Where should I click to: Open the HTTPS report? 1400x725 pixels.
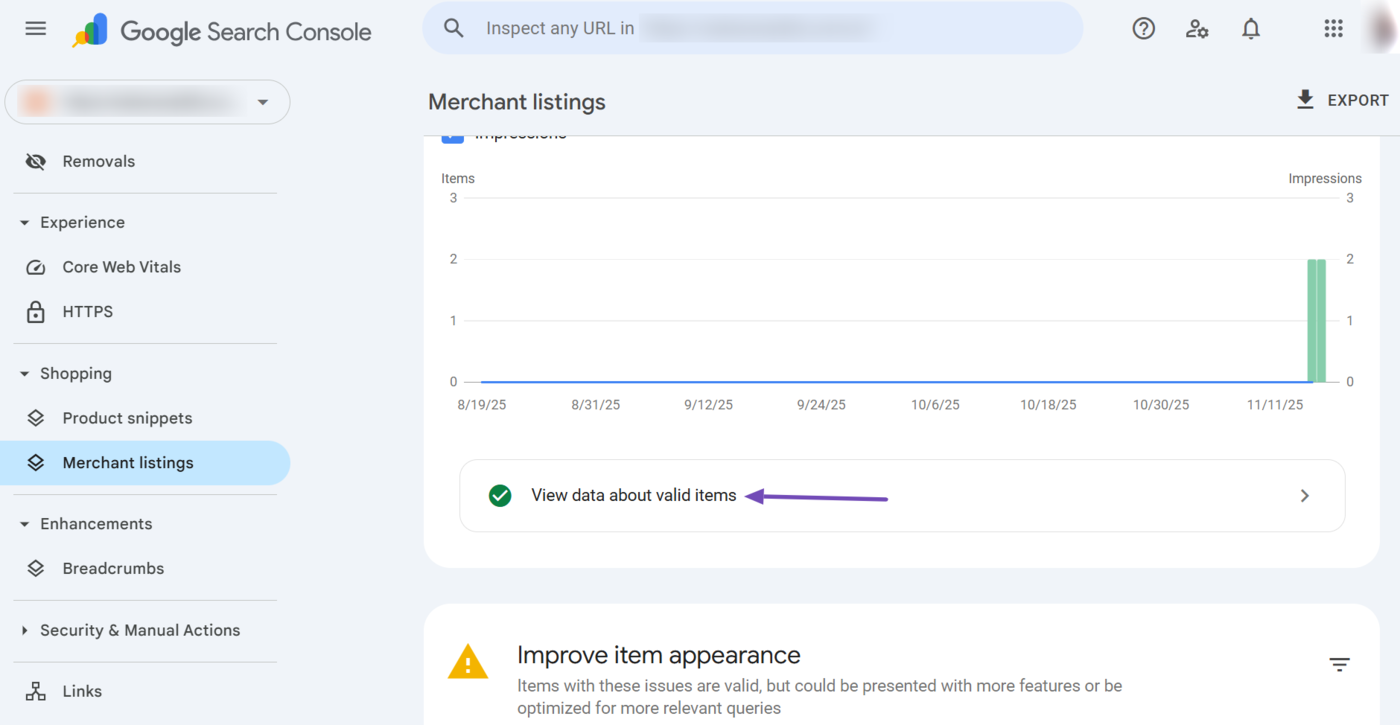(x=87, y=311)
